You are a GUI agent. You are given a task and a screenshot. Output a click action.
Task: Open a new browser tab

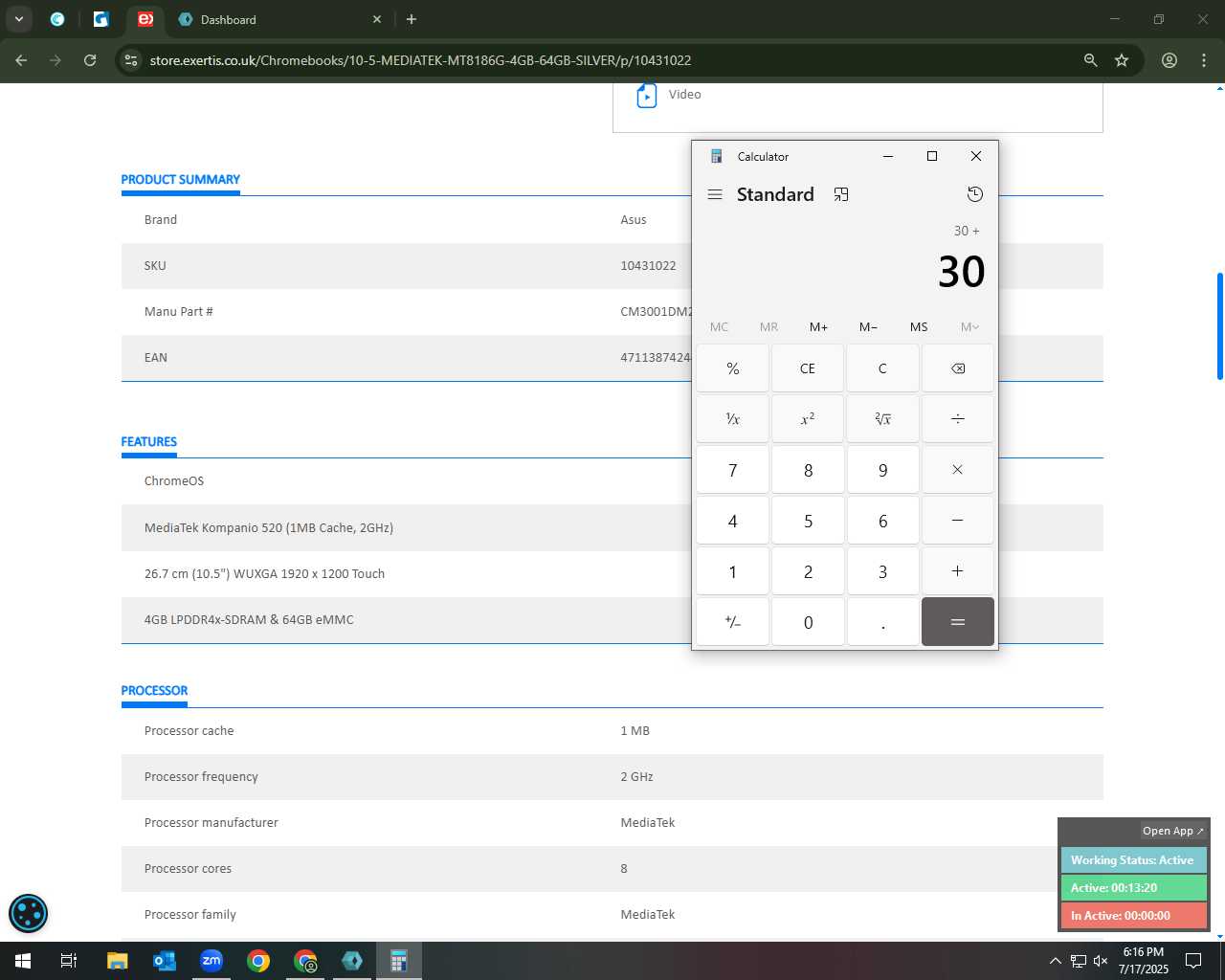412,19
